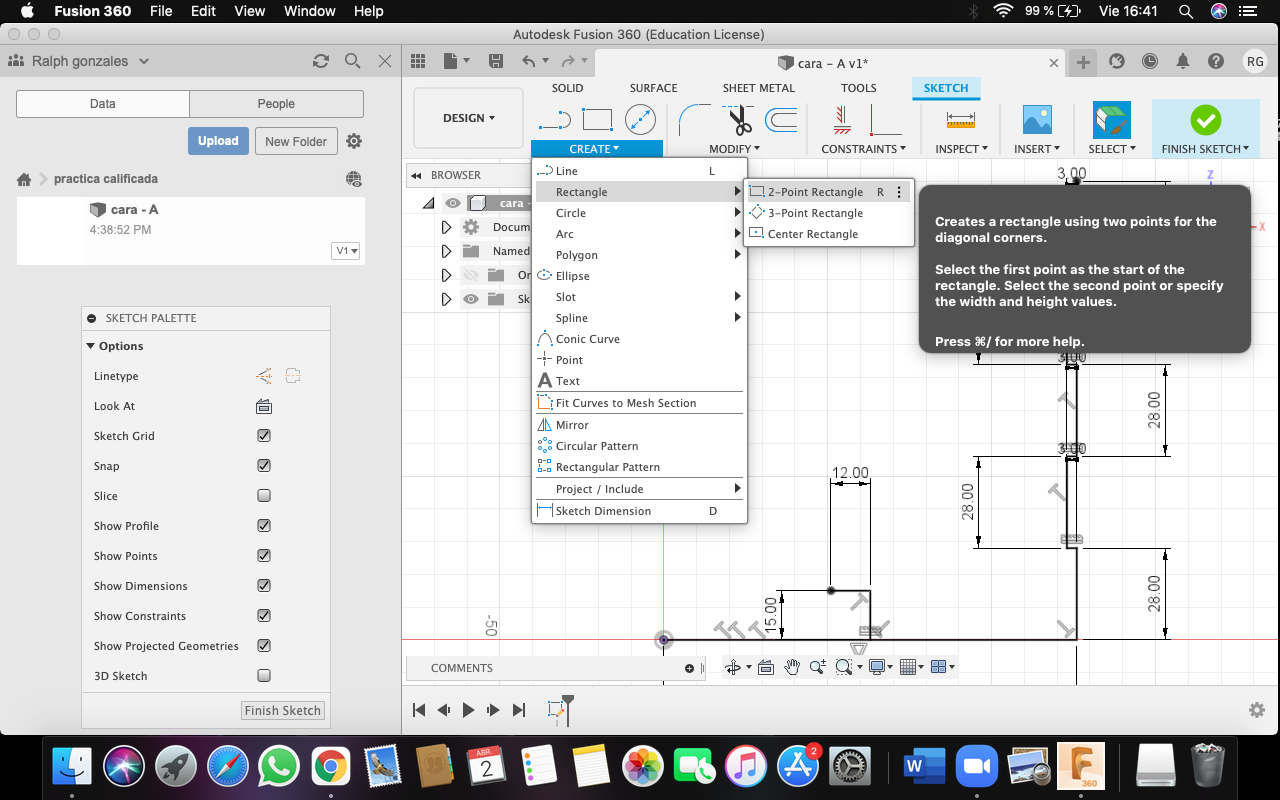Toggle the Show Points checkbox
Viewport: 1280px width, 800px height.
click(264, 556)
